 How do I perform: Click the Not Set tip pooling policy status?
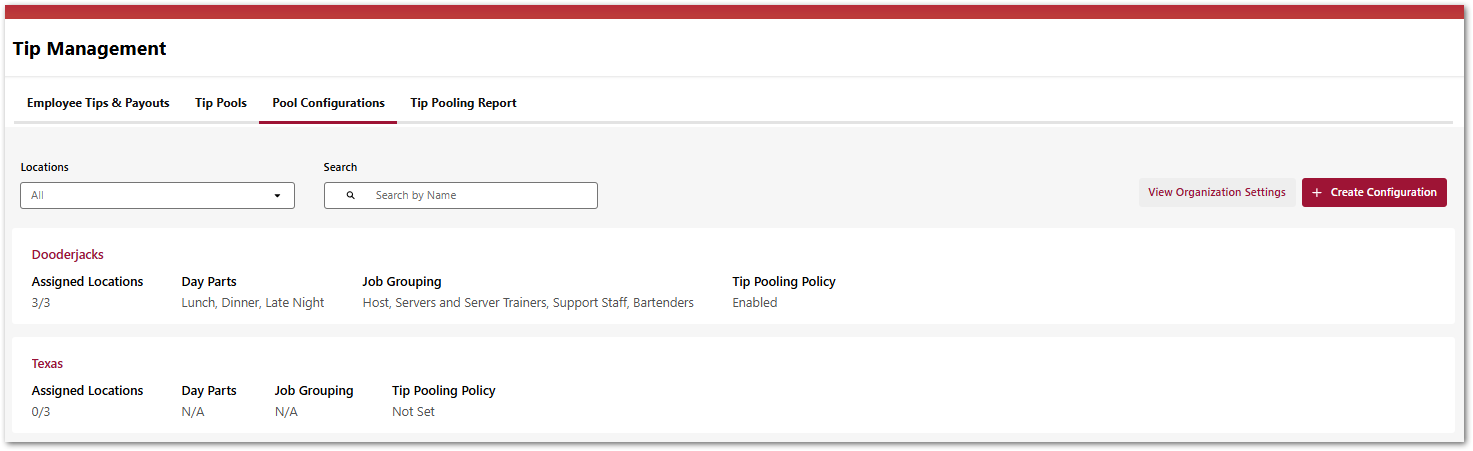pos(413,412)
